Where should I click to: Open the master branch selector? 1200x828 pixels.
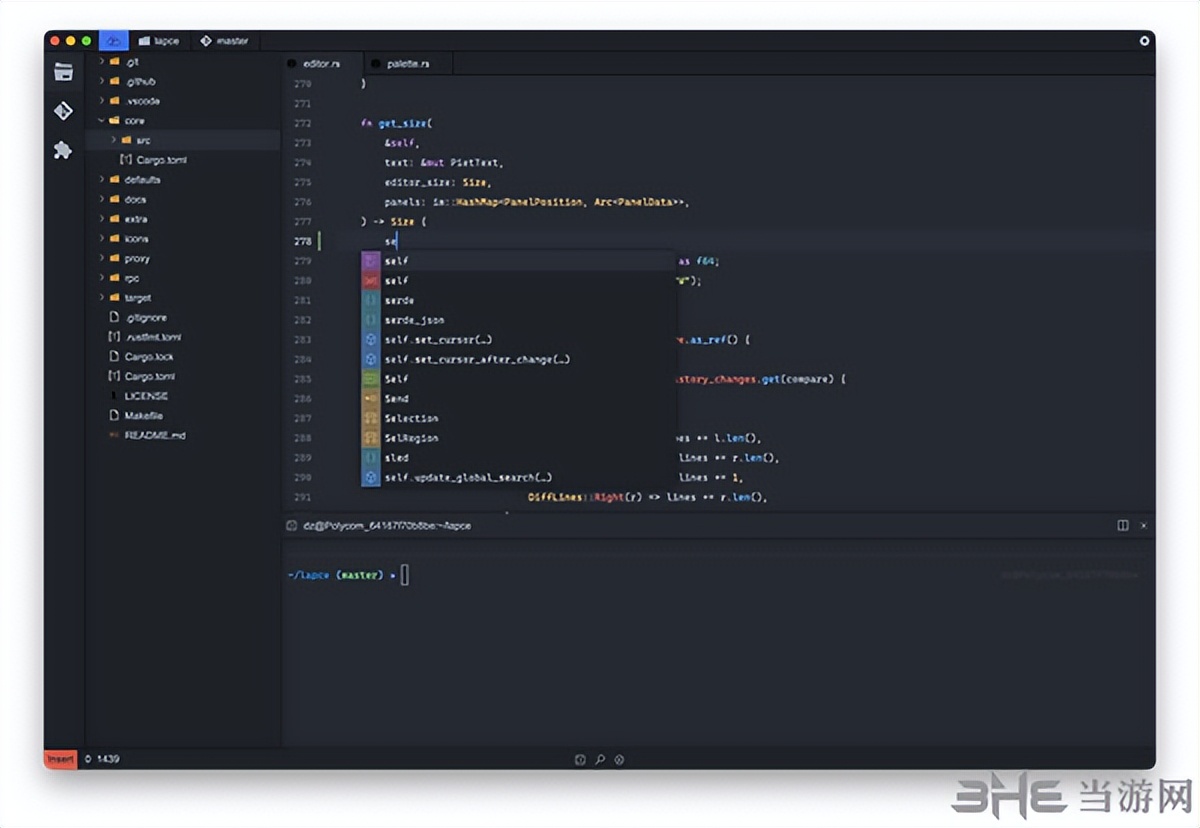click(x=224, y=41)
